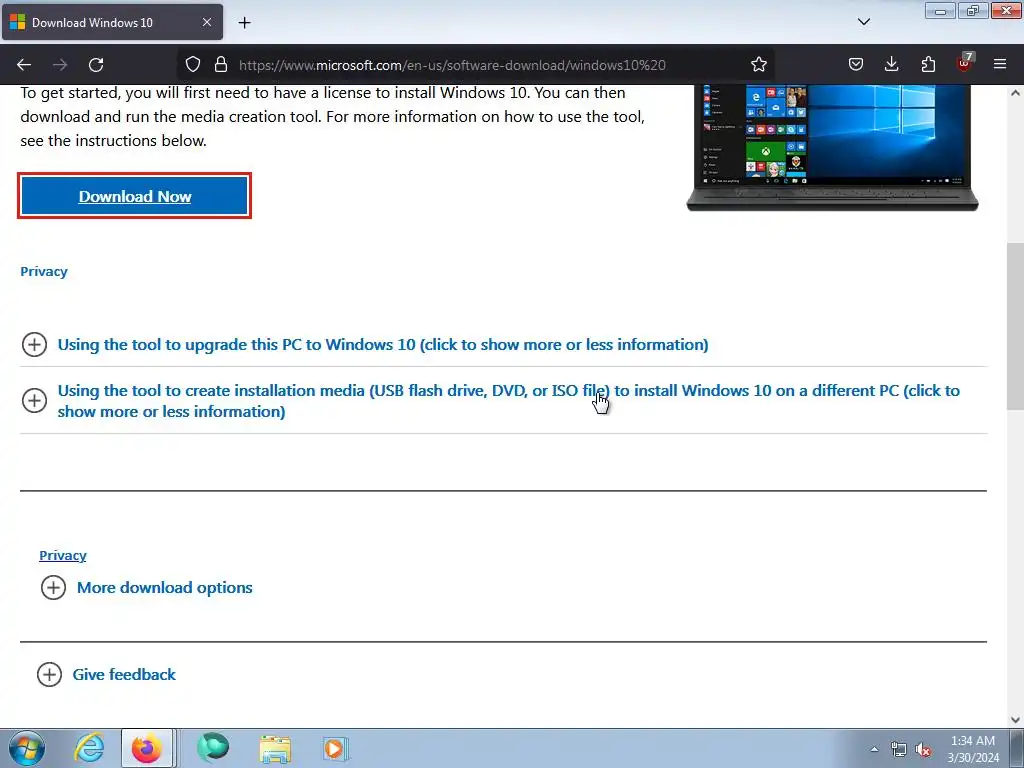This screenshot has height=768, width=1024.
Task: Click the Windows 10 laptop image
Action: click(833, 148)
